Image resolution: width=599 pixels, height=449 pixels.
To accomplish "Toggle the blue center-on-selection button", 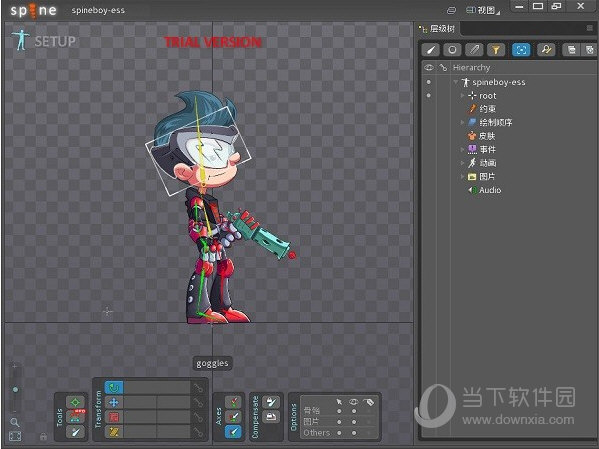I will pos(521,50).
